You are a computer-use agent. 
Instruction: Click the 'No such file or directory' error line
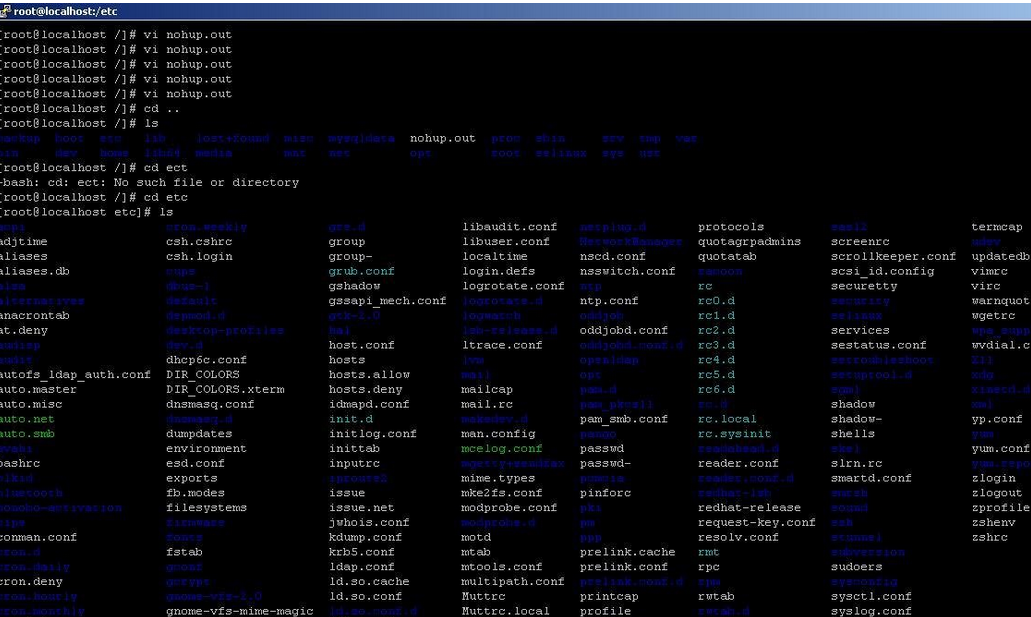click(150, 182)
